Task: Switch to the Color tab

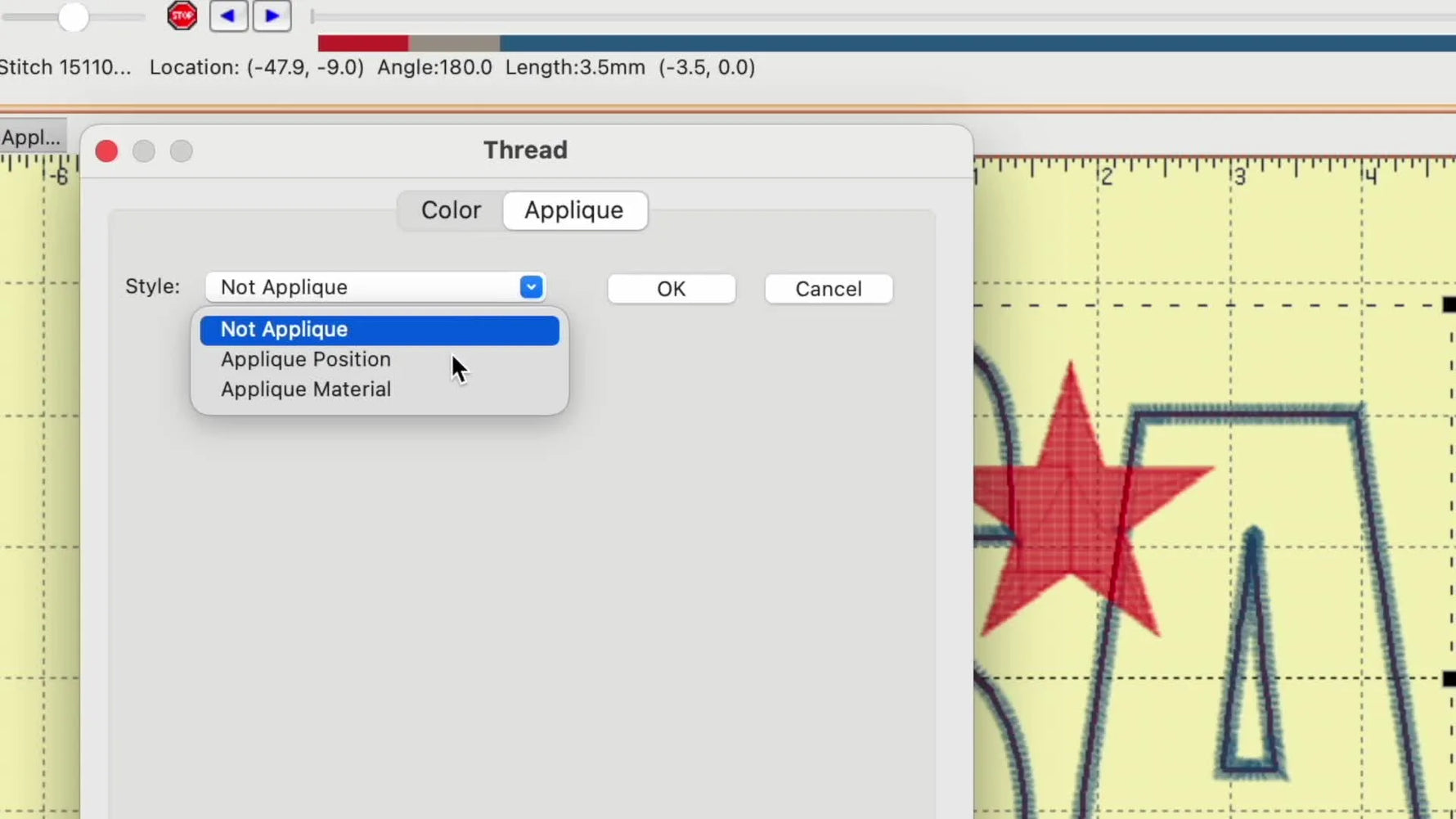Action: (451, 210)
